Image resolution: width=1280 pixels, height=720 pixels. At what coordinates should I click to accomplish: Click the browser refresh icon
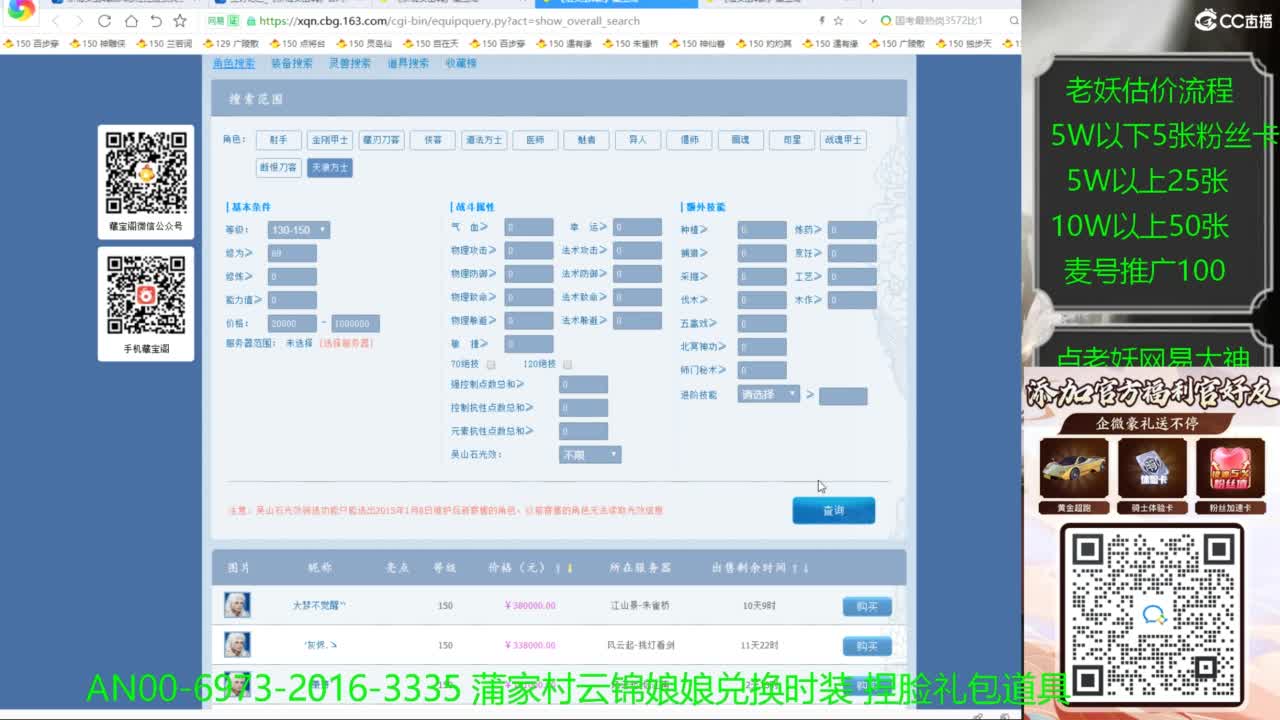(104, 20)
